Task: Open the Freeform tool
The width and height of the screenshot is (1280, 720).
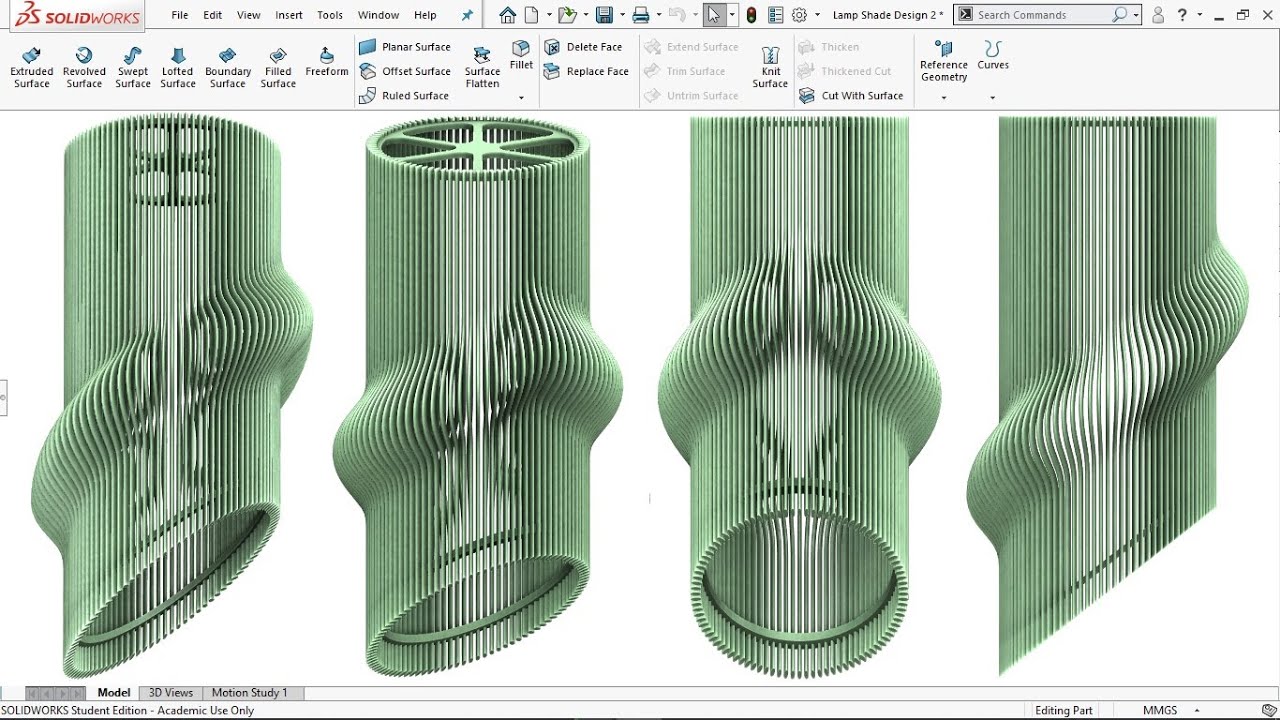Action: [x=327, y=62]
